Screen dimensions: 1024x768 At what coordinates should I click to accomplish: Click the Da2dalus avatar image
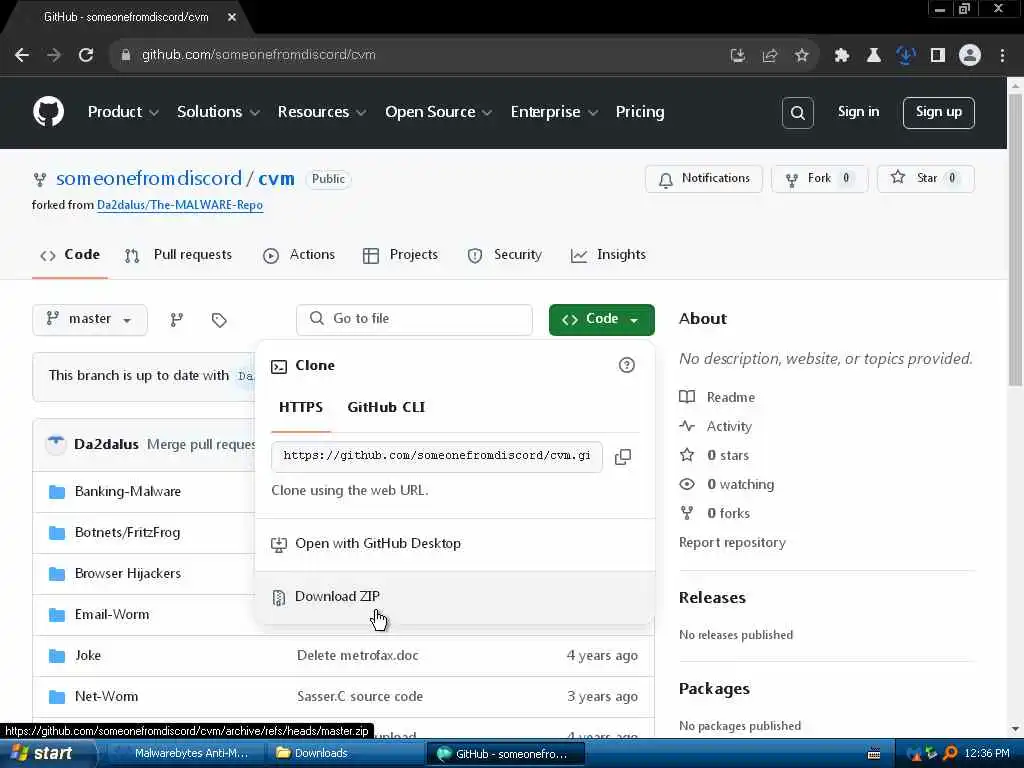56,444
